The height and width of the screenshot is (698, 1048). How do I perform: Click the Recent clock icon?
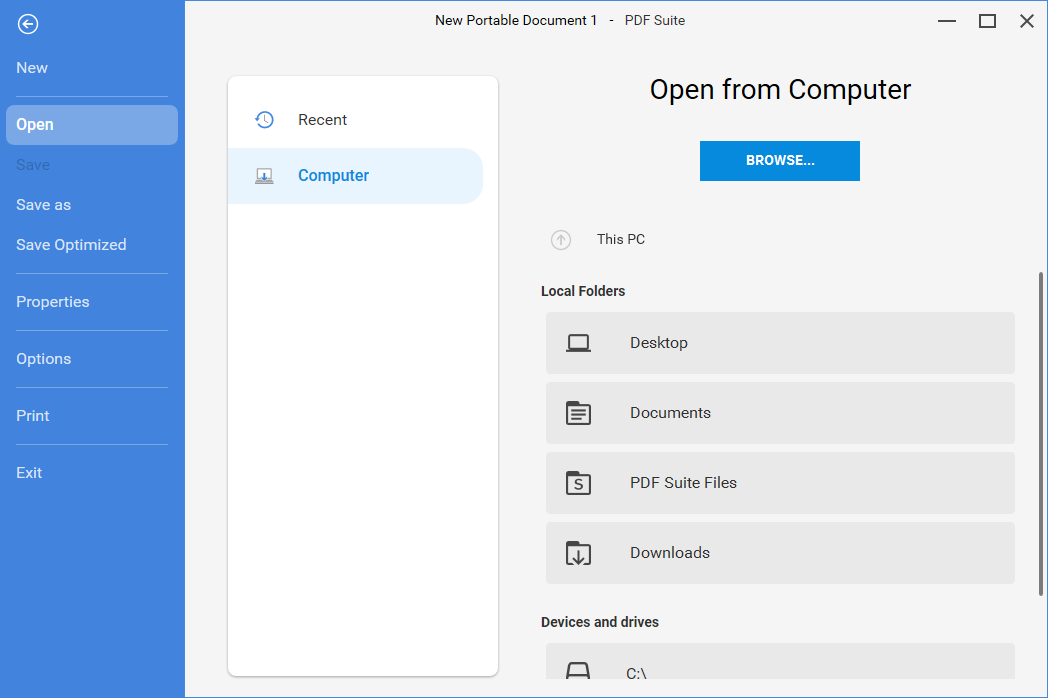[264, 120]
